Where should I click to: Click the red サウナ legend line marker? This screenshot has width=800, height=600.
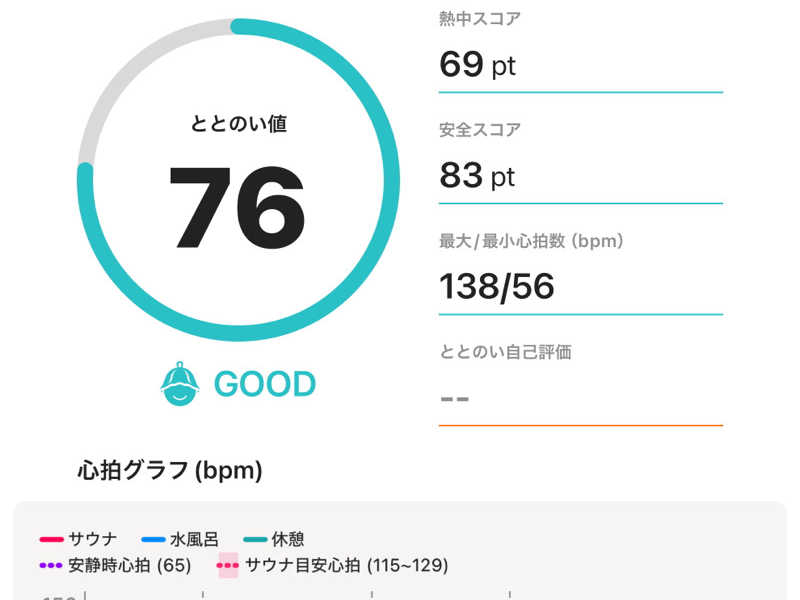[51, 540]
